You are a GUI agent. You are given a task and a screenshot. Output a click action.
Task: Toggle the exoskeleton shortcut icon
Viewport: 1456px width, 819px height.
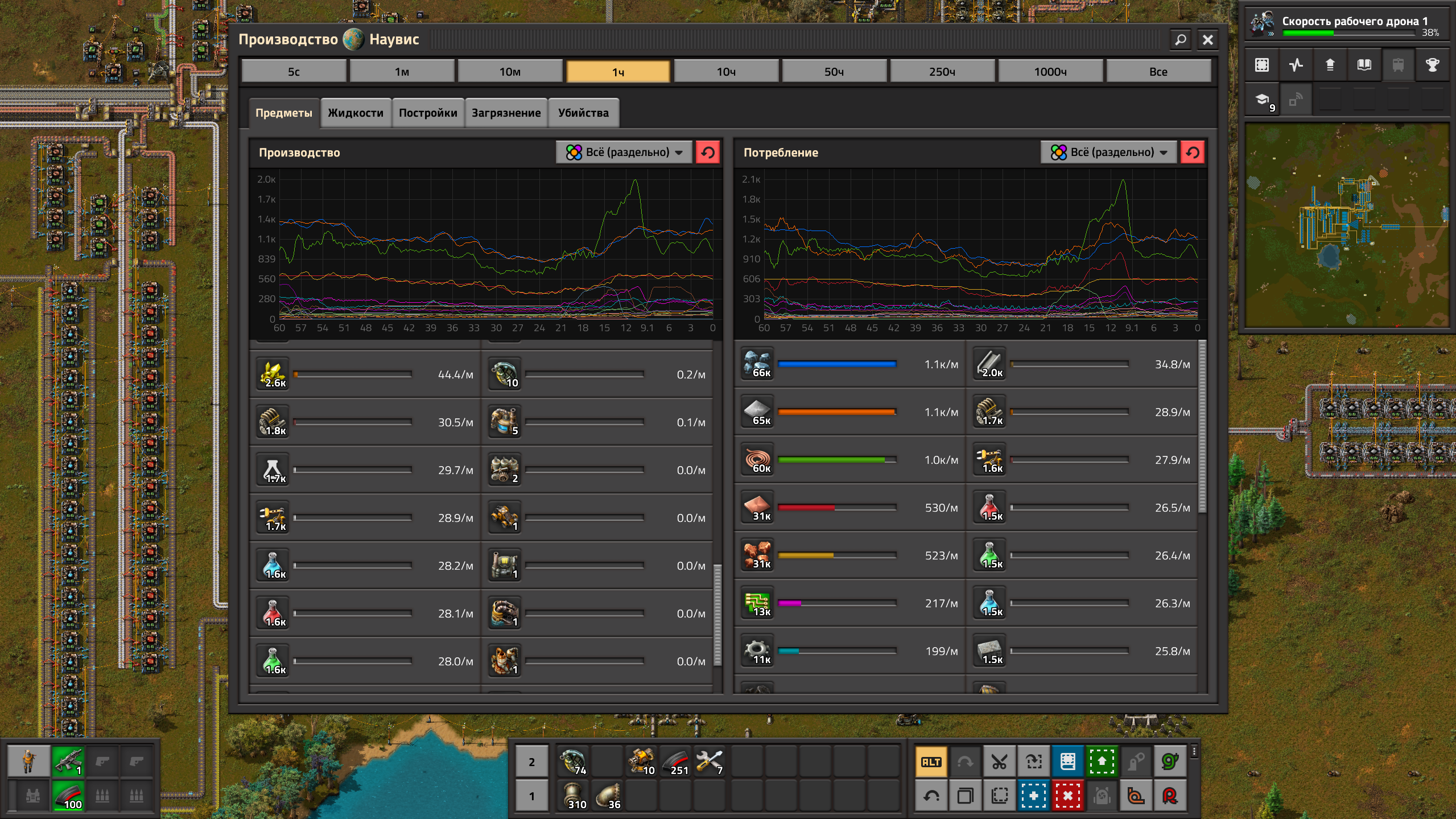point(1136,762)
